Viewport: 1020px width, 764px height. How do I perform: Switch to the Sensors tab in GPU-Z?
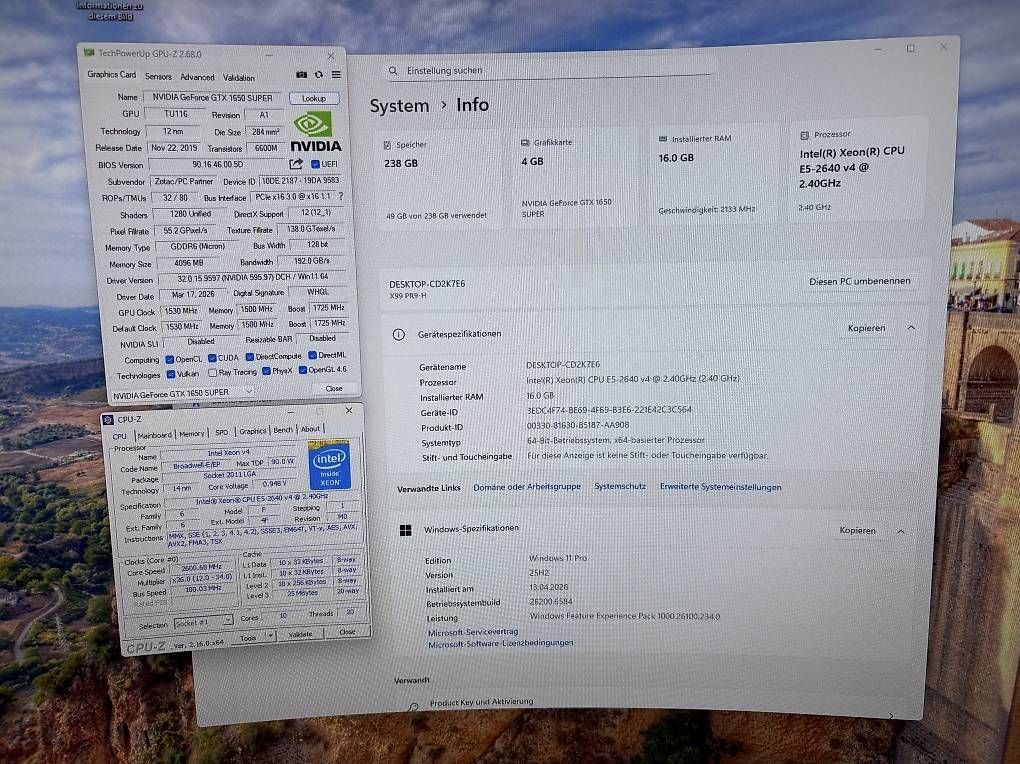pyautogui.click(x=158, y=76)
